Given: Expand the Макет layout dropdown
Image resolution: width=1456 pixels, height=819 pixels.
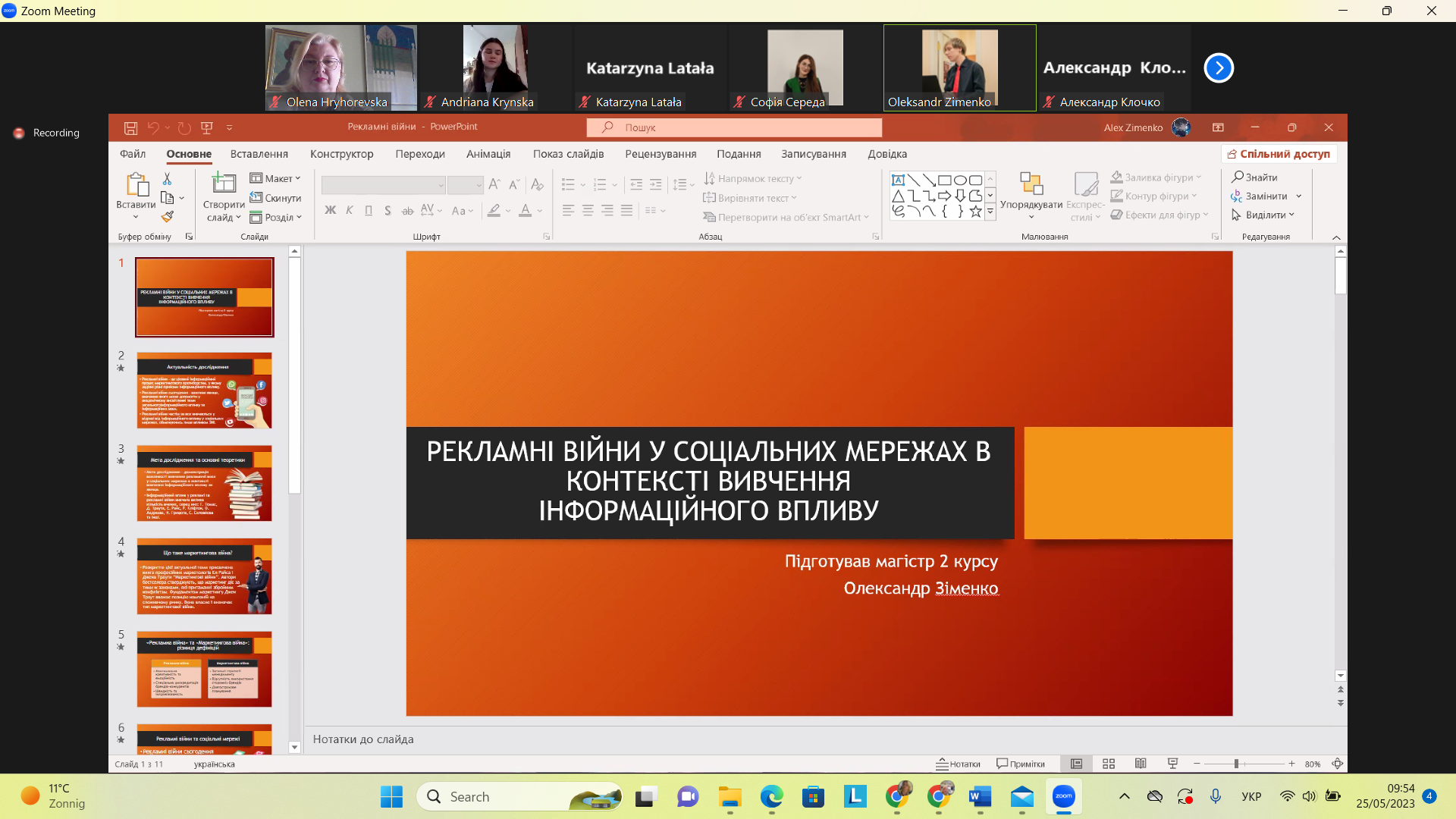Looking at the screenshot, I should [276, 178].
